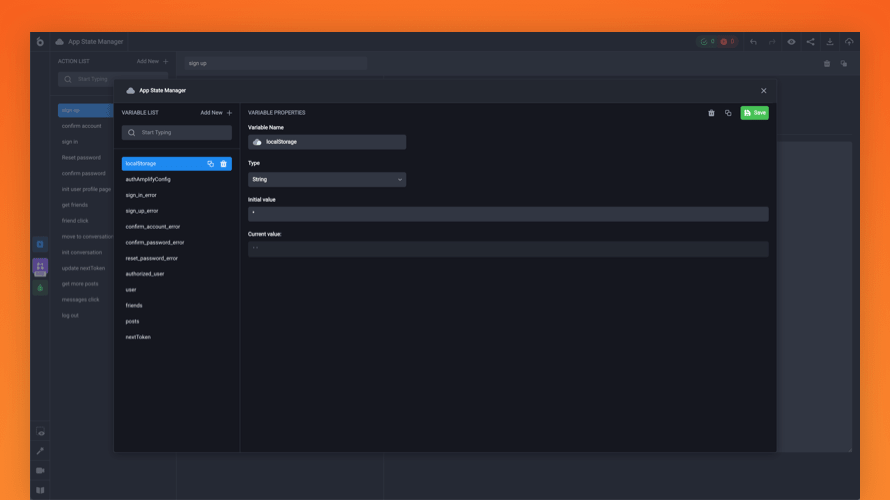
Task: Click the cloud upload icon in toolbar
Action: 849,42
